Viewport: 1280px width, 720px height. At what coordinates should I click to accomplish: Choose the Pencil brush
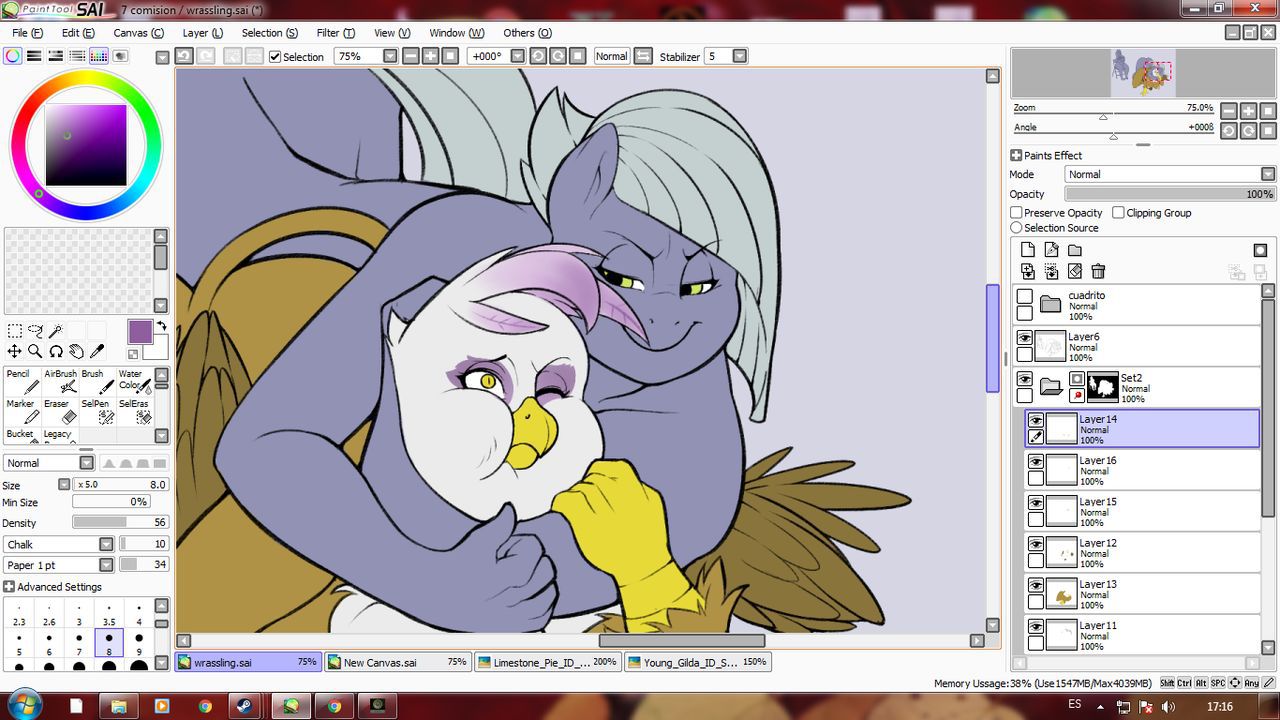coord(23,381)
